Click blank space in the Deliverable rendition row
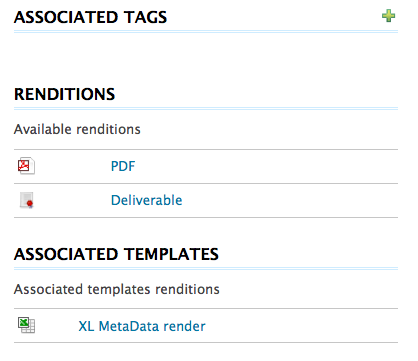This screenshot has width=418, height=361. click(x=290, y=200)
